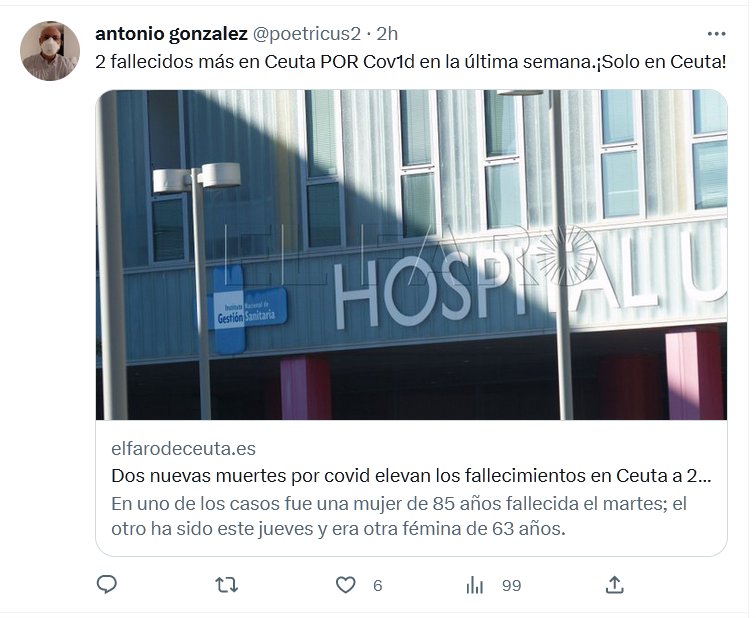
Task: Like the tweet with the heart icon
Action: [345, 585]
